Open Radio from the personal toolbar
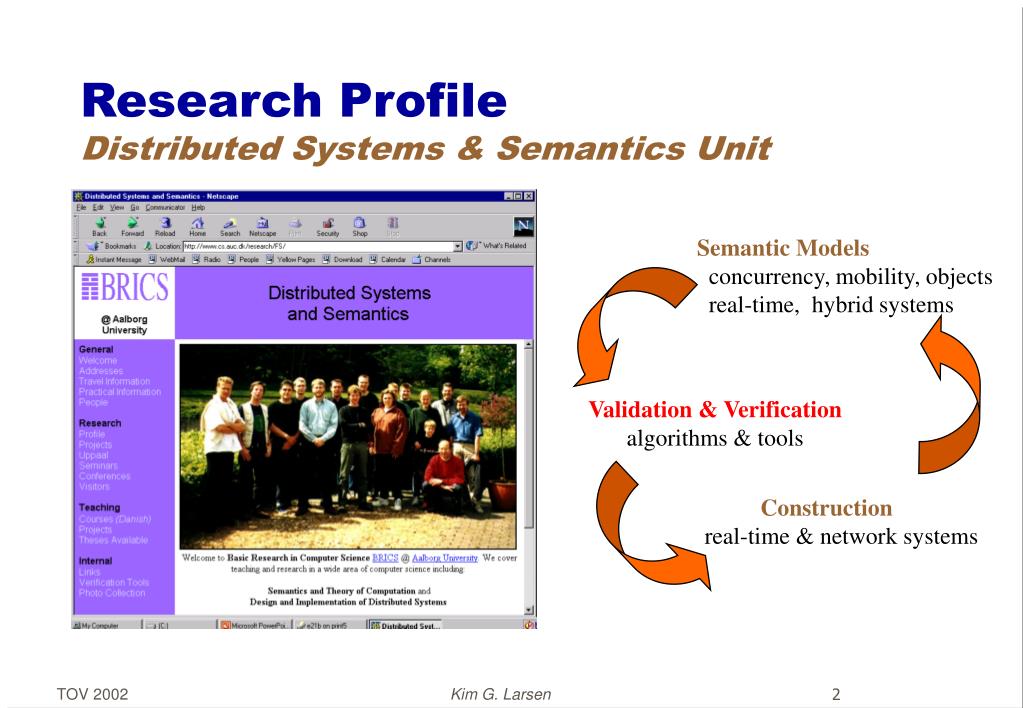The width and height of the screenshot is (1023, 708). (206, 260)
